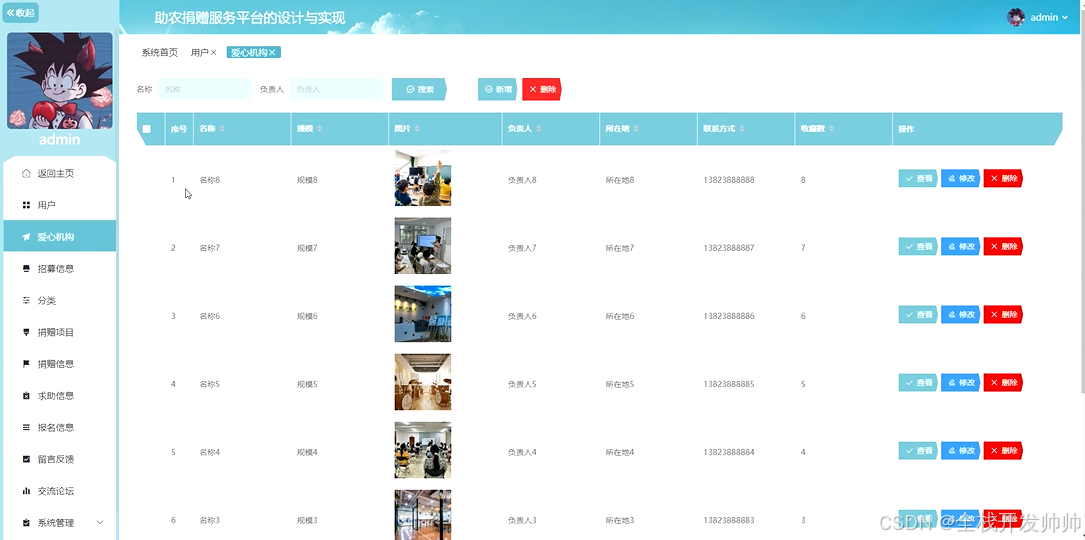Click the 新增 button
Image resolution: width=1085 pixels, height=540 pixels.
(498, 89)
